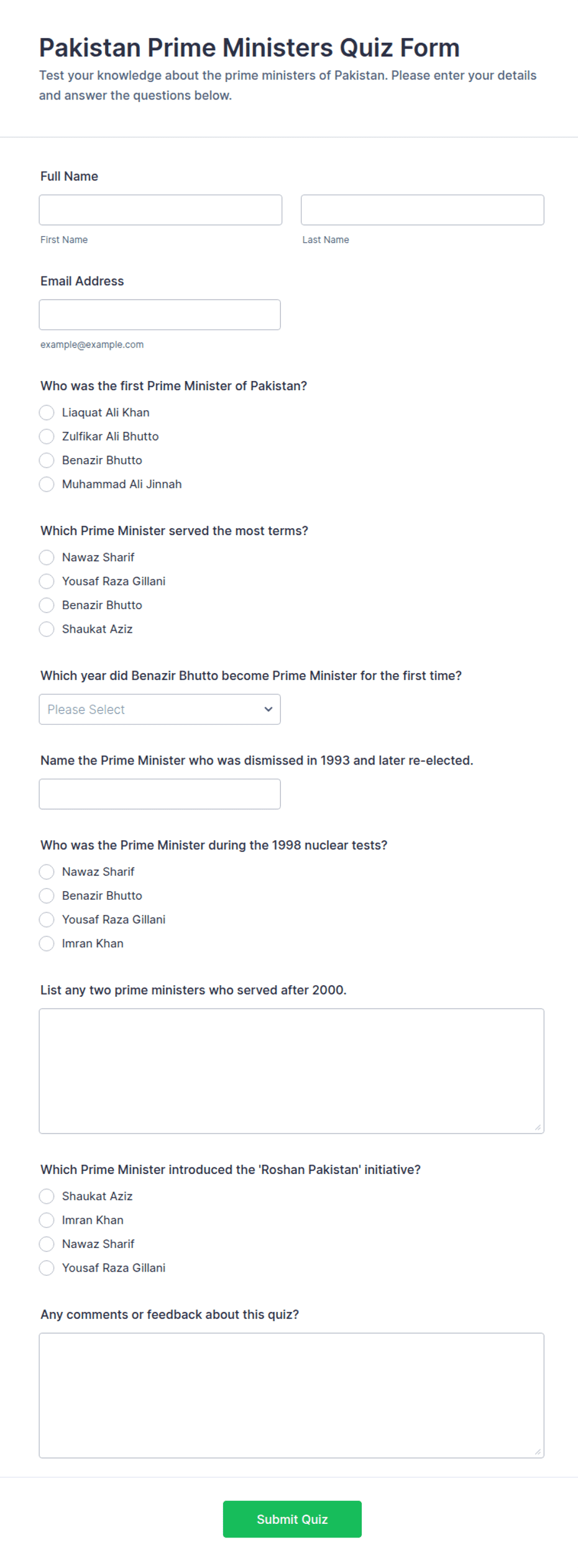Click the Submit Quiz button
This screenshot has height=1568, width=578.
(292, 1519)
